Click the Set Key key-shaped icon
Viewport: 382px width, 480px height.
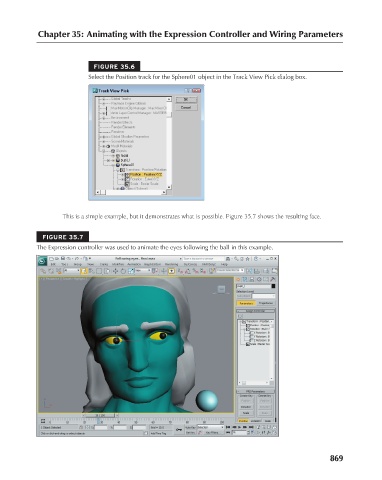(x=179, y=430)
